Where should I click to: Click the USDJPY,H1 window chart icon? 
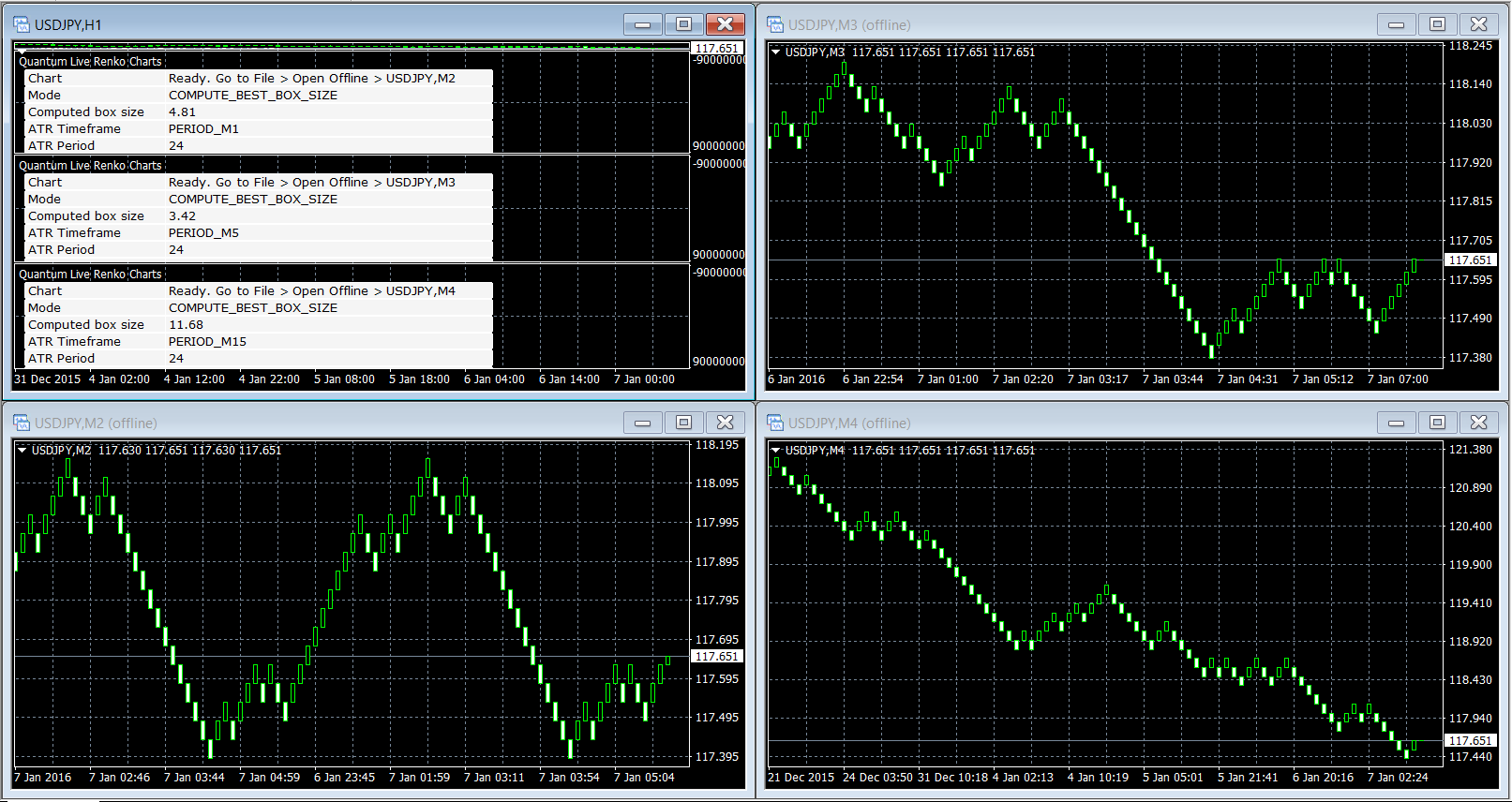coord(22,24)
